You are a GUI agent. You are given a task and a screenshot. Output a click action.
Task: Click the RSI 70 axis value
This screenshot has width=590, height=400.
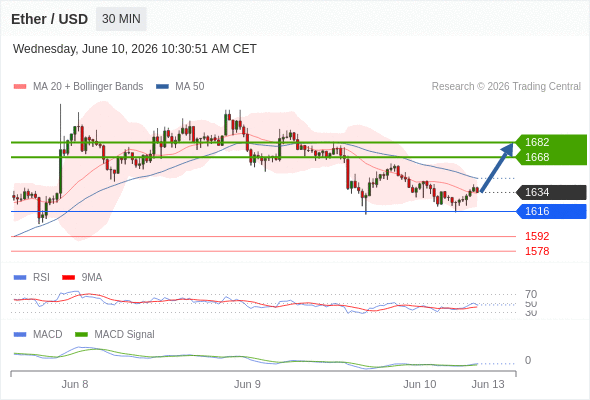click(x=531, y=294)
